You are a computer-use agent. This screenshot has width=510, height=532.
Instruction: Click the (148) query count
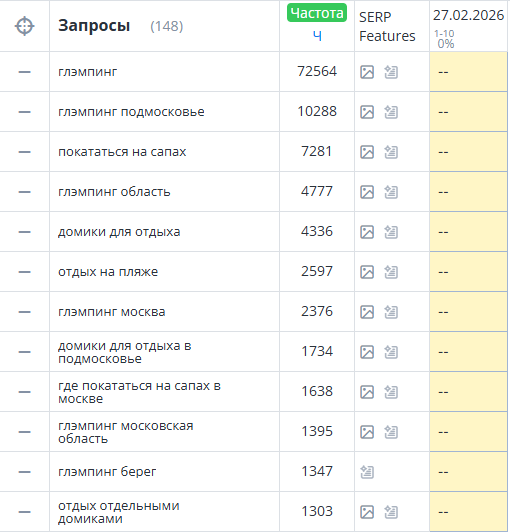(x=167, y=26)
